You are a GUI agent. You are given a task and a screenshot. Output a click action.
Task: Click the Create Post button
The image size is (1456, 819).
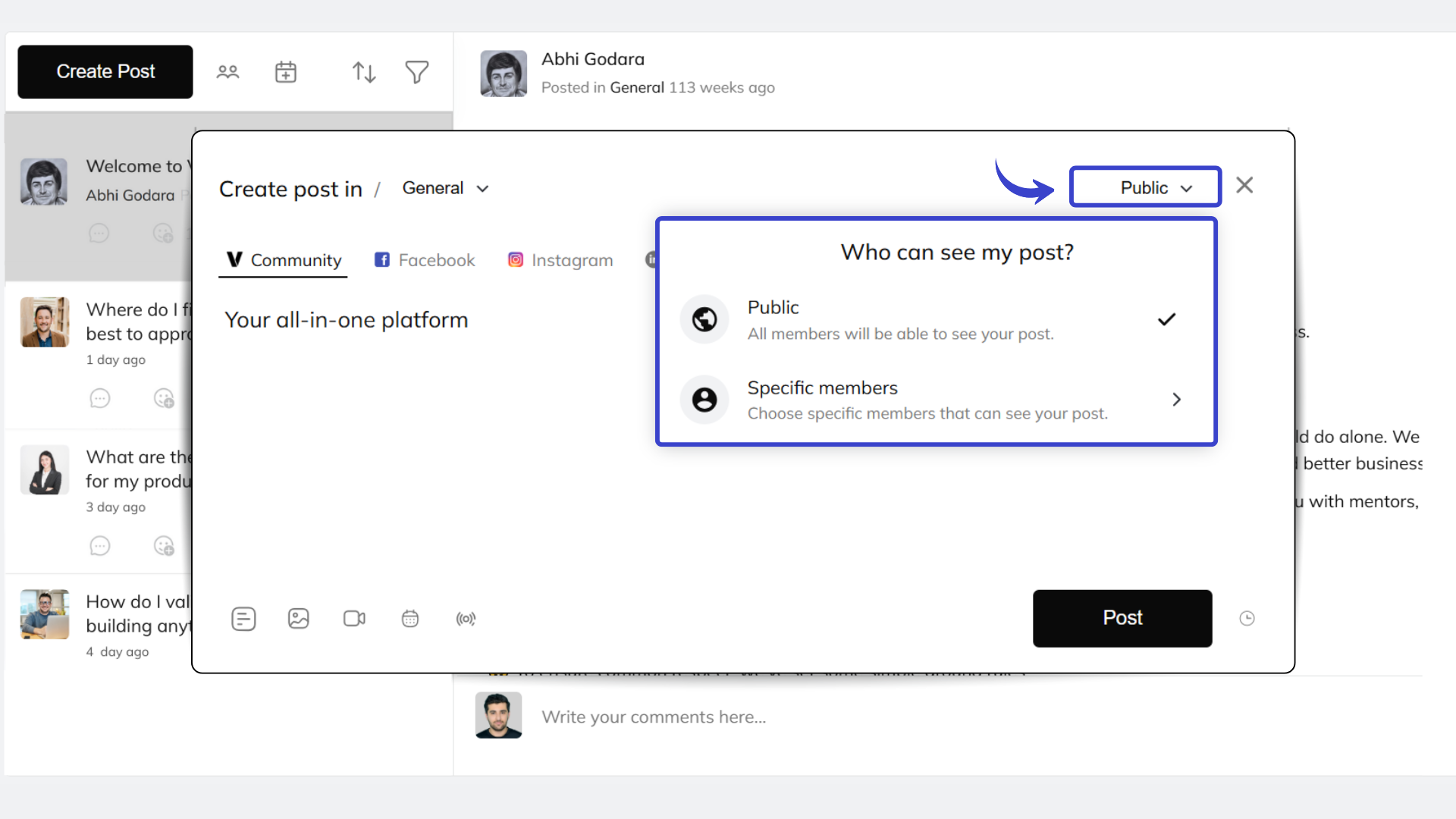[105, 71]
